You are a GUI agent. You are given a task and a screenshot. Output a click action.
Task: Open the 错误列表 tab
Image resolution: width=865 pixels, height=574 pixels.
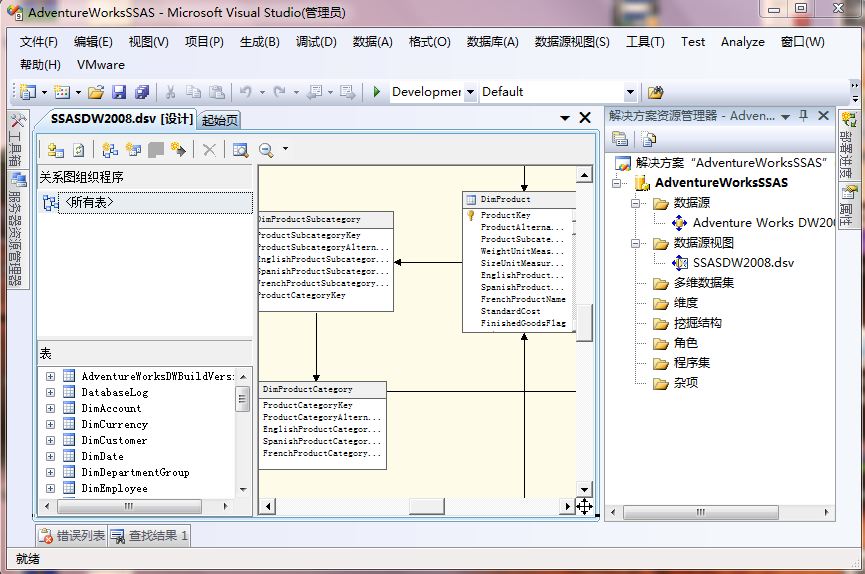pyautogui.click(x=72, y=535)
